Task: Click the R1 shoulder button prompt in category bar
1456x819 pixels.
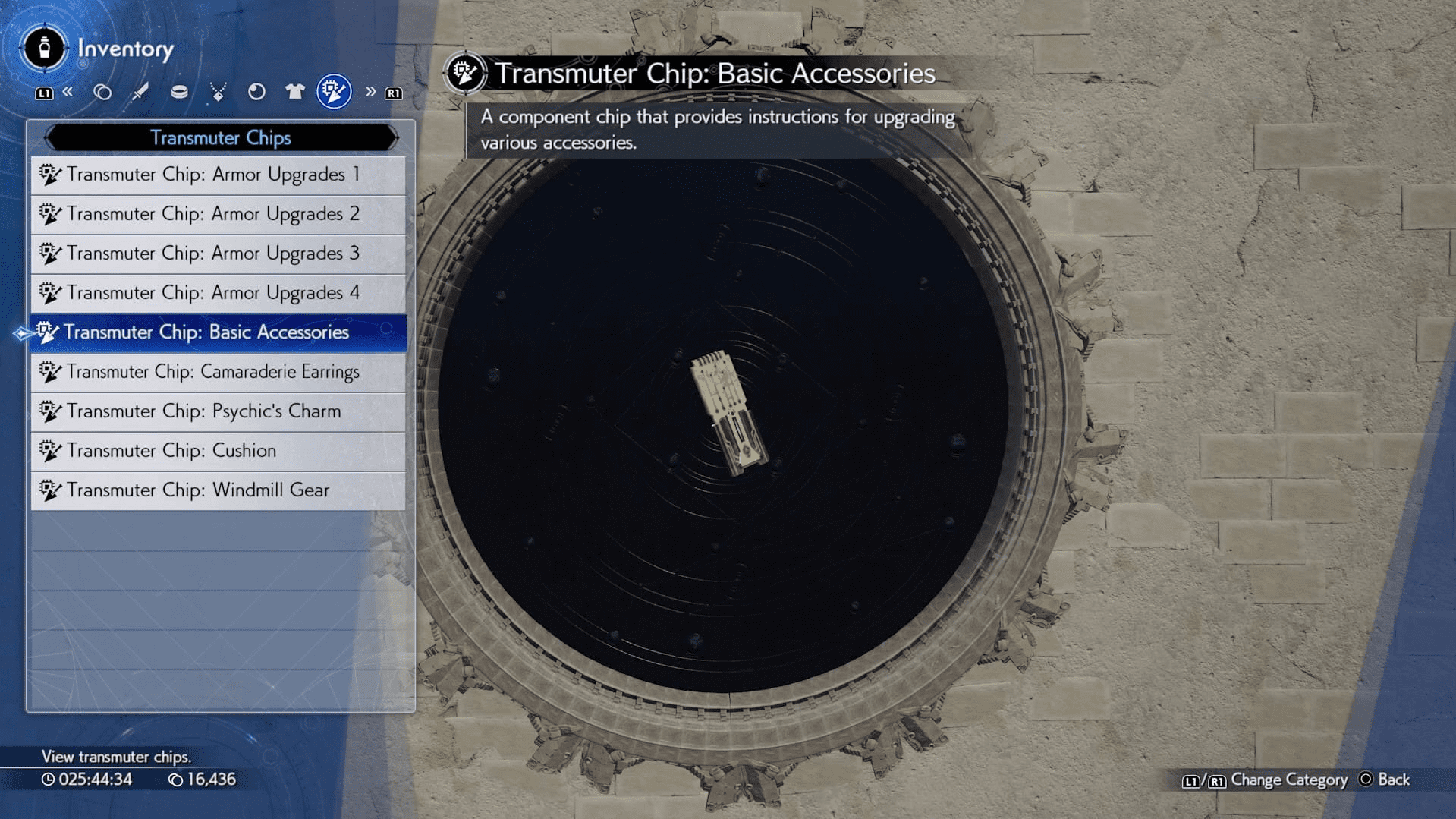Action: pos(393,93)
